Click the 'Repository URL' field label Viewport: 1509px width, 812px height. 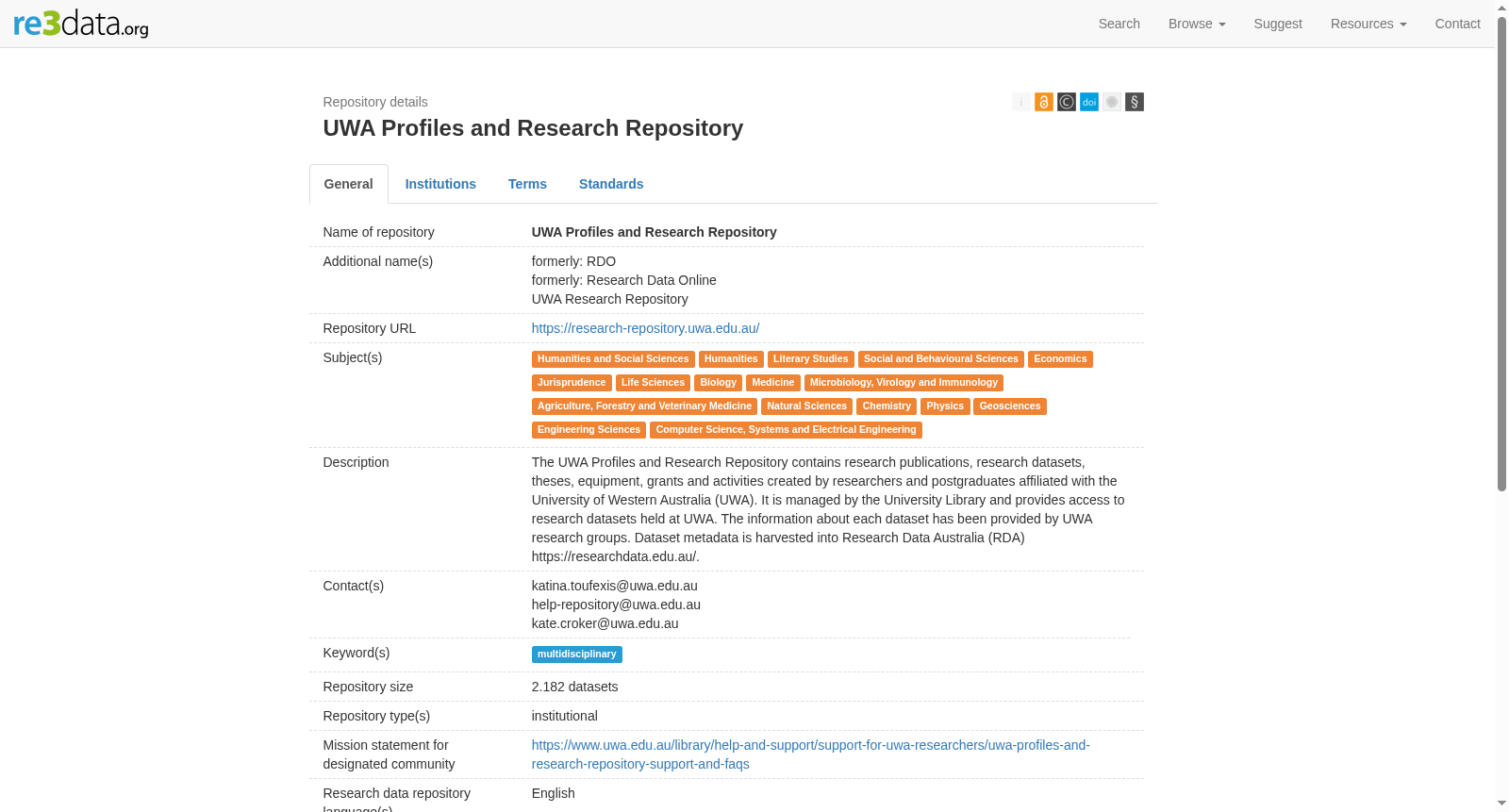[x=370, y=328]
